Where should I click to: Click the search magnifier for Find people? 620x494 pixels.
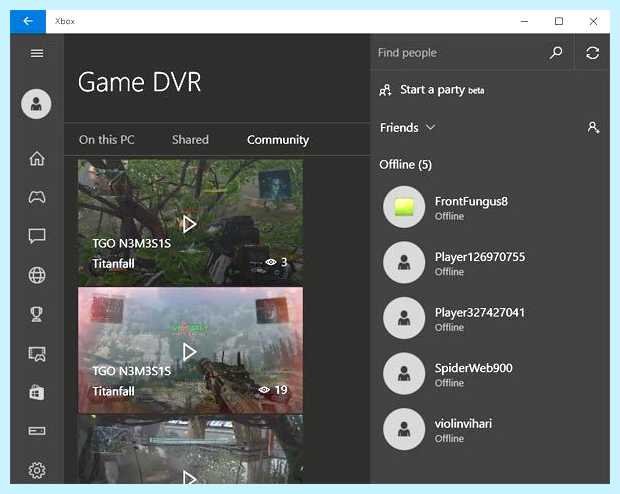(x=556, y=53)
